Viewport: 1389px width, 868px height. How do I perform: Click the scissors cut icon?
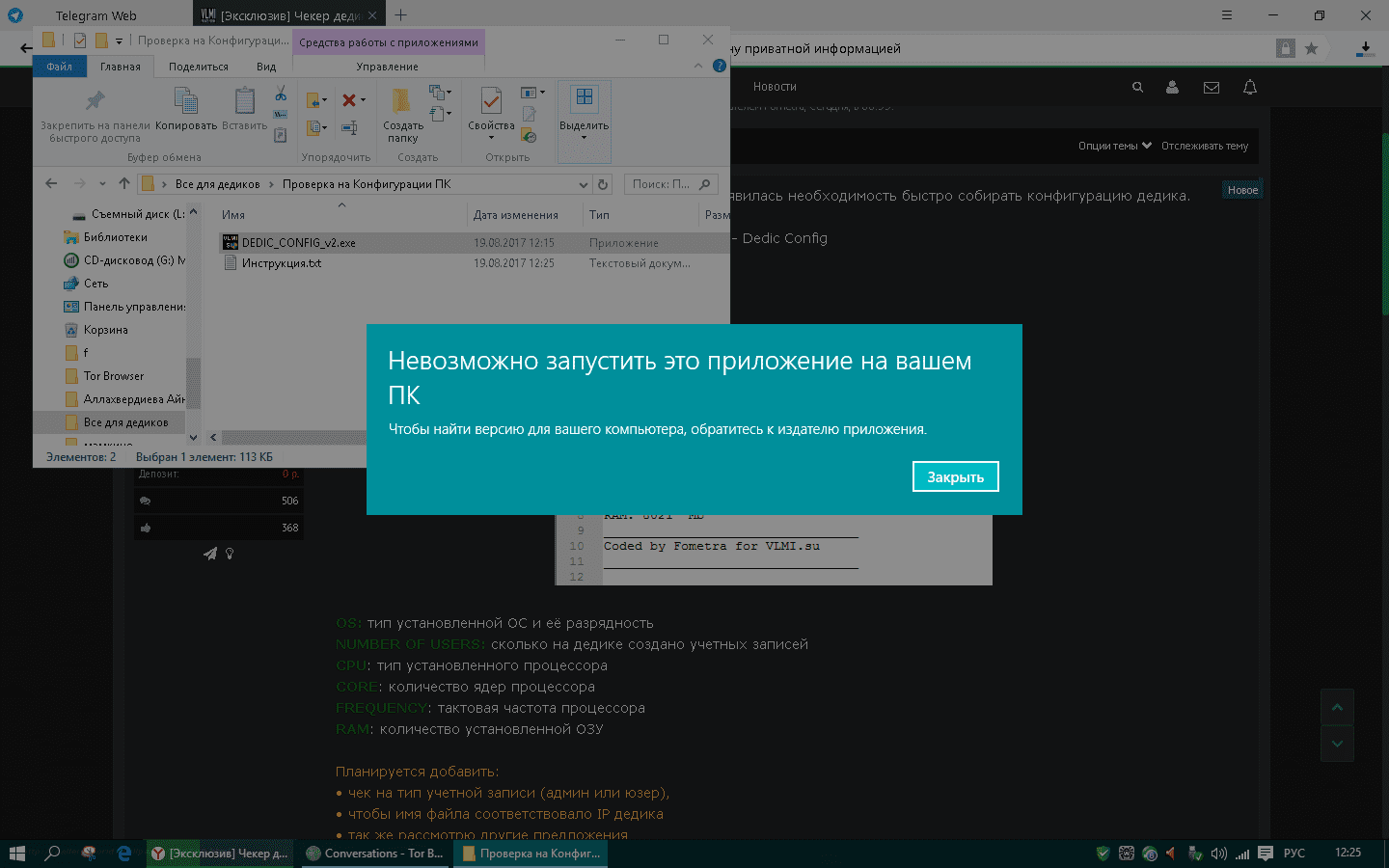[x=281, y=94]
